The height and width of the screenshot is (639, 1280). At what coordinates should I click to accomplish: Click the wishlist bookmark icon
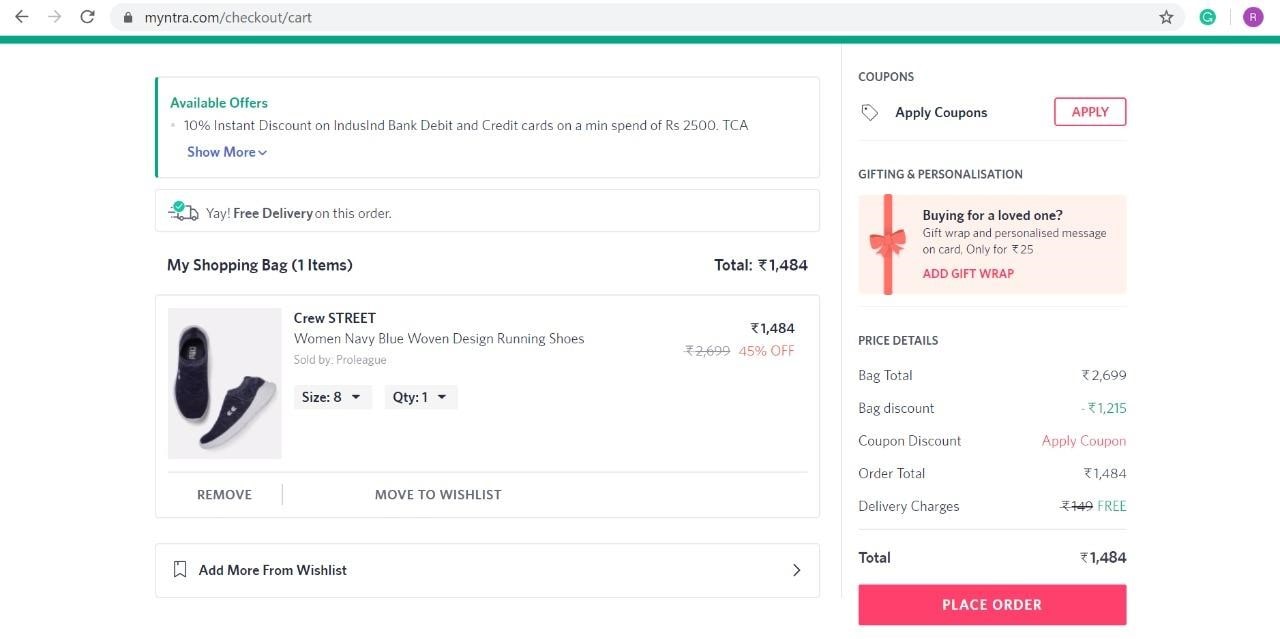click(180, 570)
